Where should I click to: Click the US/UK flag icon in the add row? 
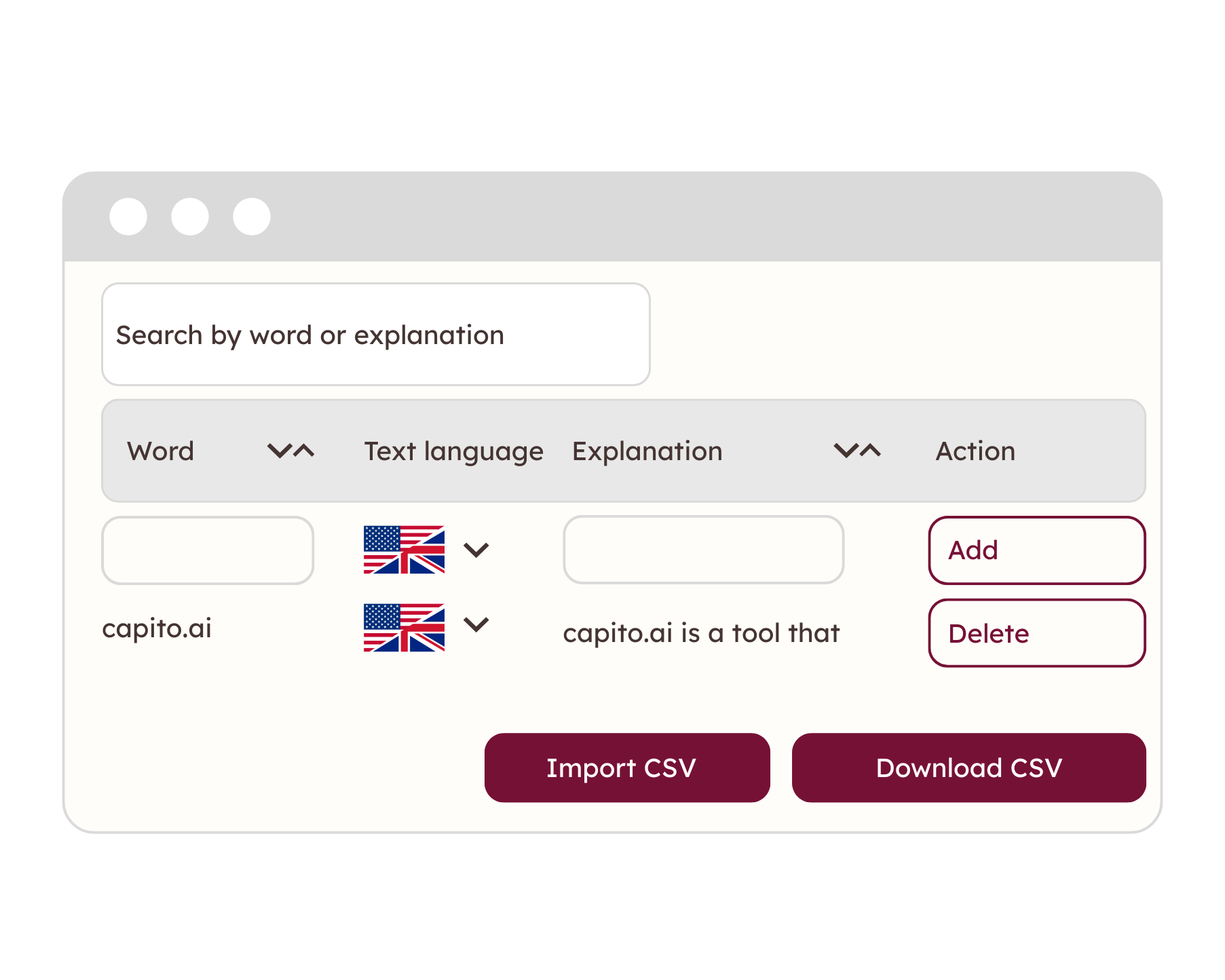pos(403,550)
